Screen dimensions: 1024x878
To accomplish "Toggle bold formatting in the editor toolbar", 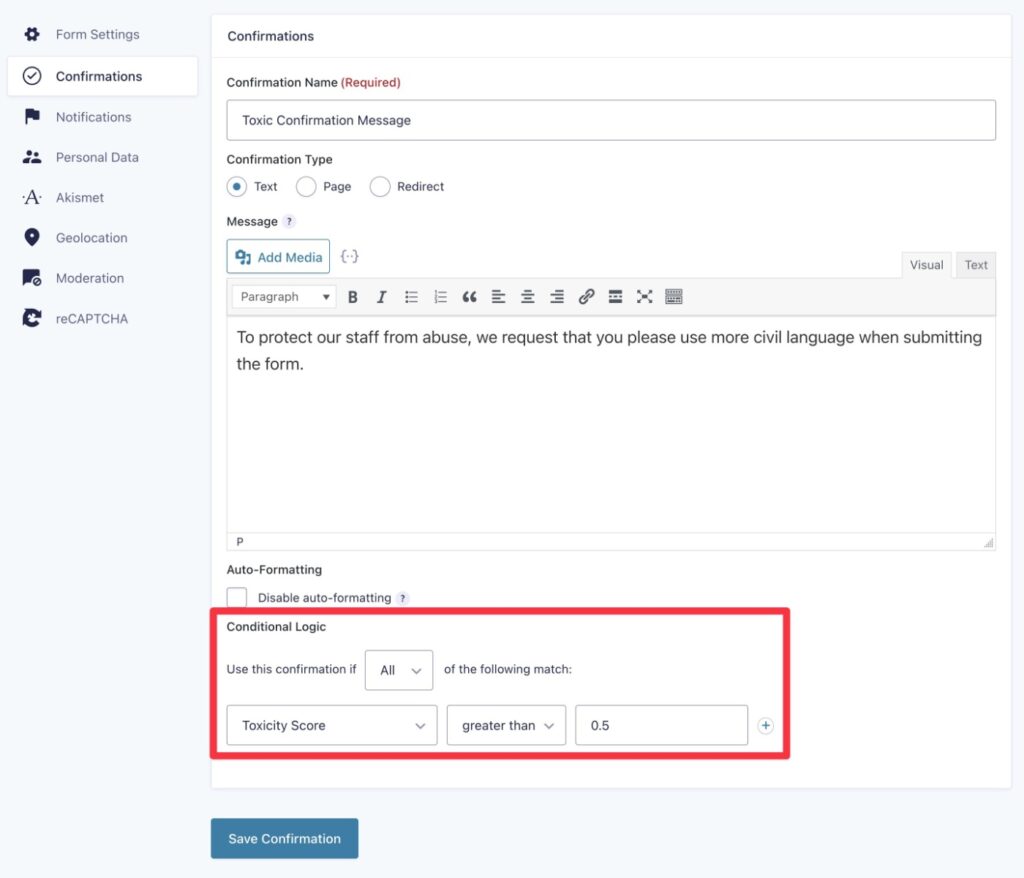I will (352, 296).
